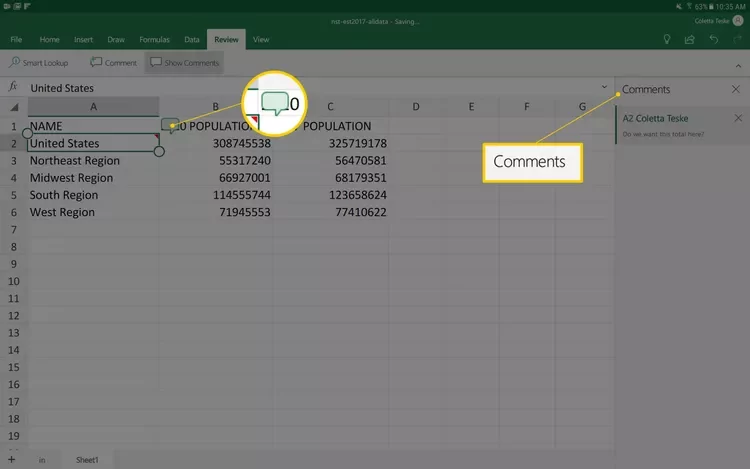
Task: Add a new Comment via ribbon button
Action: tap(113, 62)
